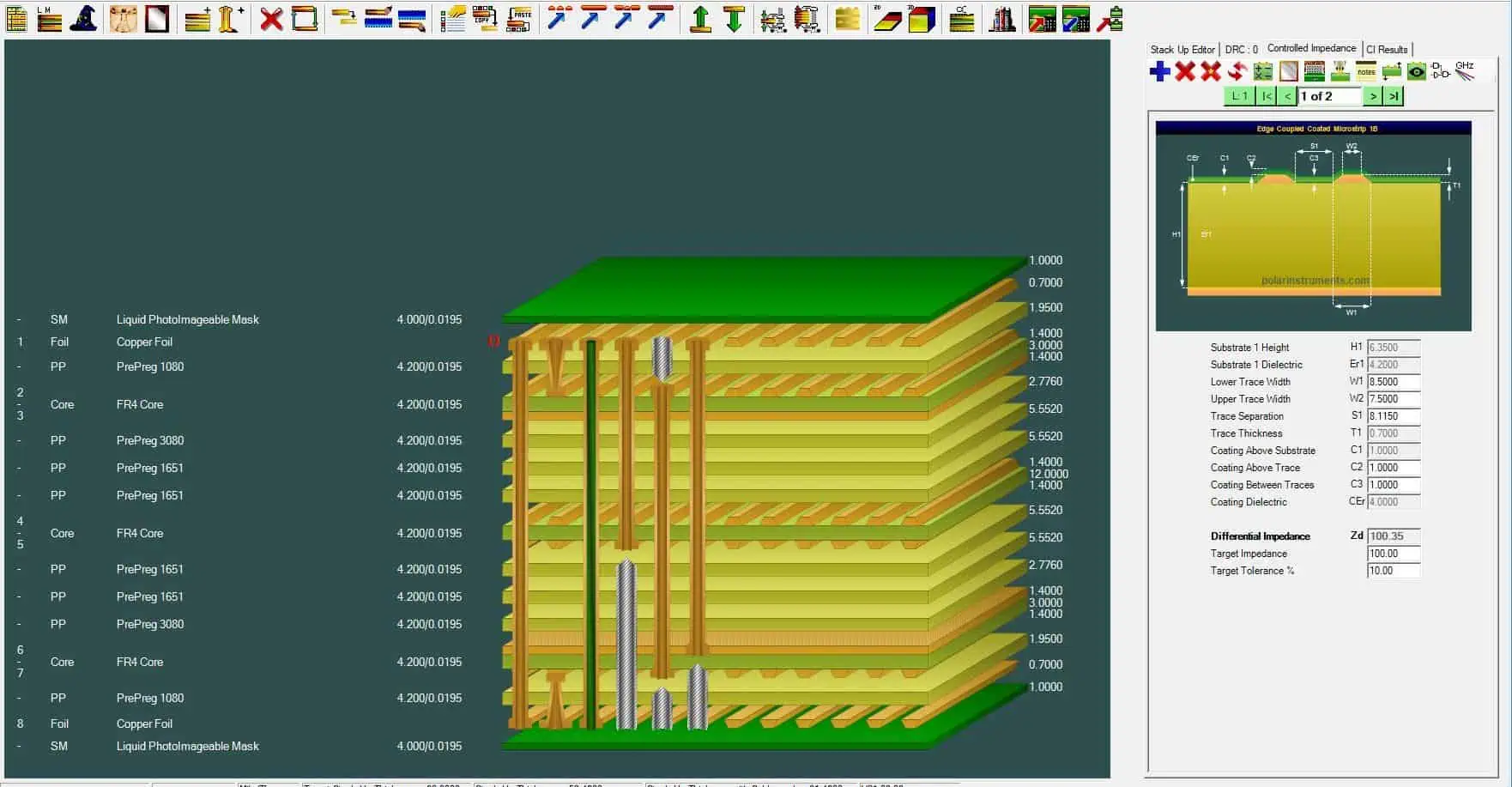Click the green down arrow move-layer icon
Viewport: 1512px width, 787px height.
tap(734, 19)
